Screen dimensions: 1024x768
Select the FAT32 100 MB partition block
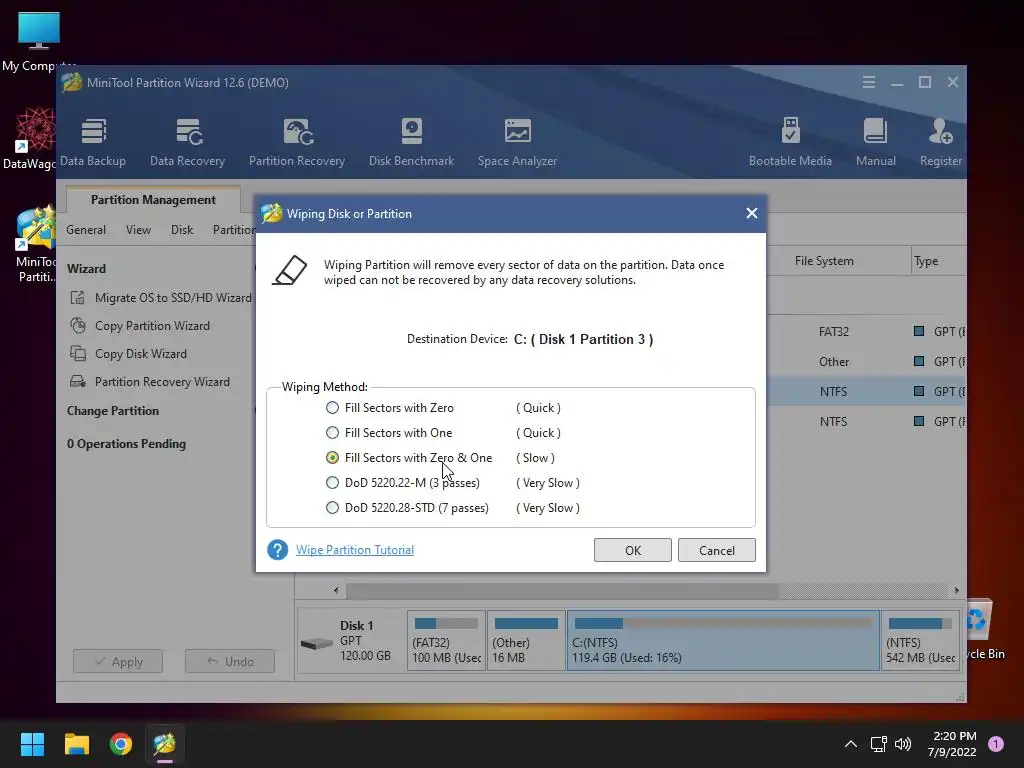(x=446, y=641)
